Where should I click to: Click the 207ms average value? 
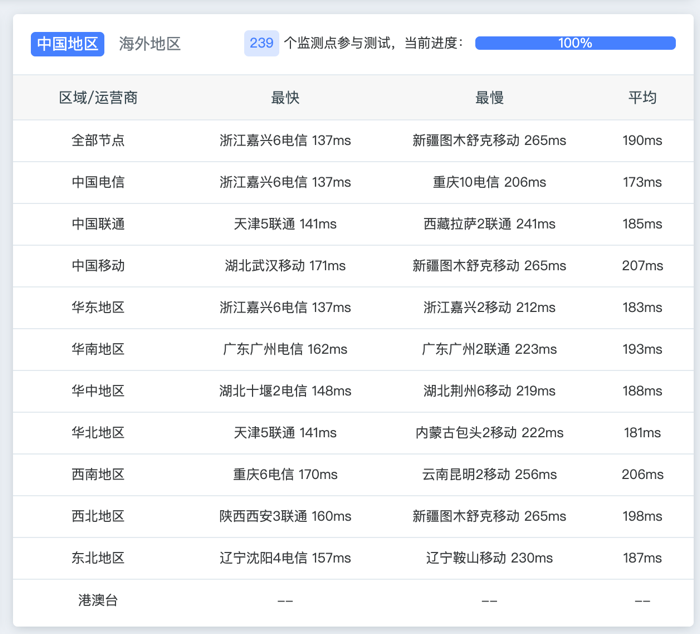[x=642, y=266]
